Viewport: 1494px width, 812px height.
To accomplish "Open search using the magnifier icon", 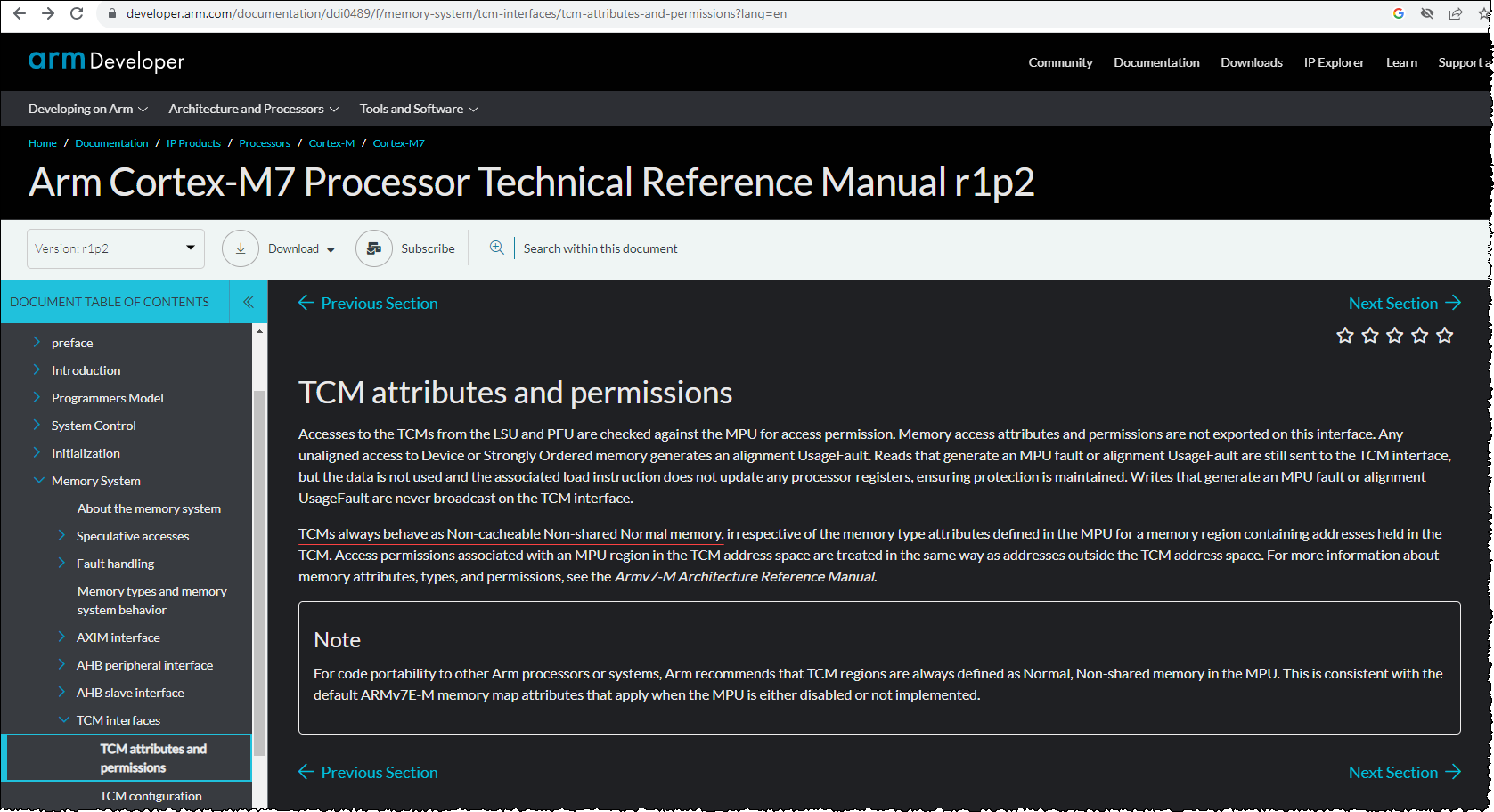I will [x=496, y=248].
